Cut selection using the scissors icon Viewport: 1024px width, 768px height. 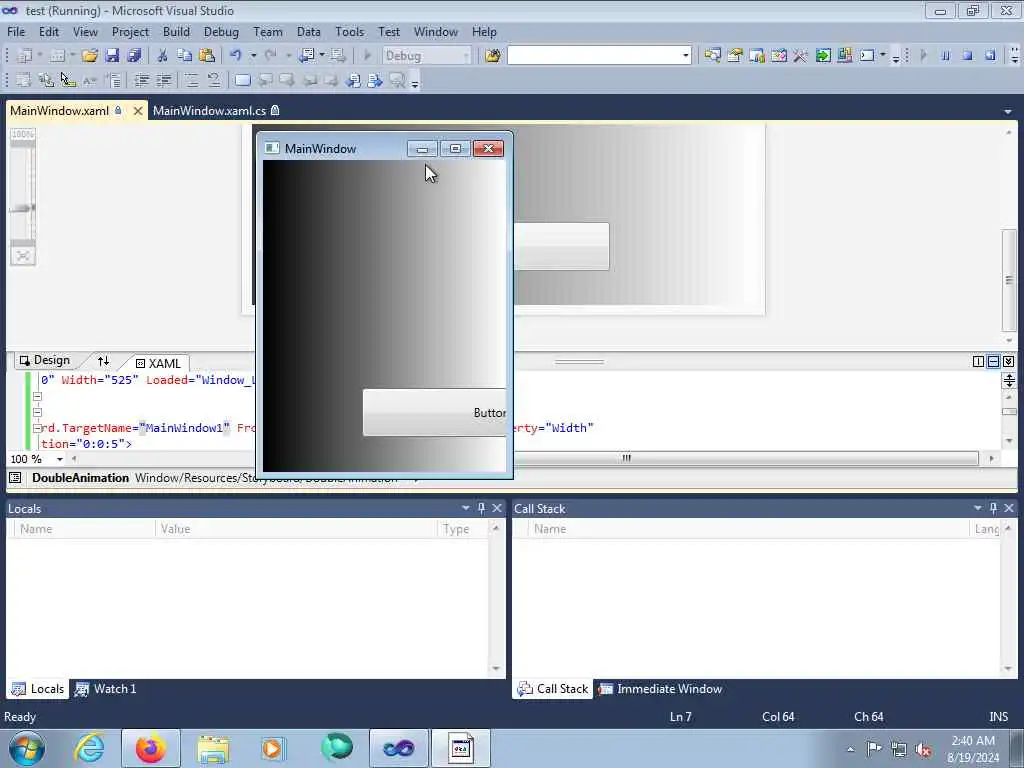tap(162, 56)
